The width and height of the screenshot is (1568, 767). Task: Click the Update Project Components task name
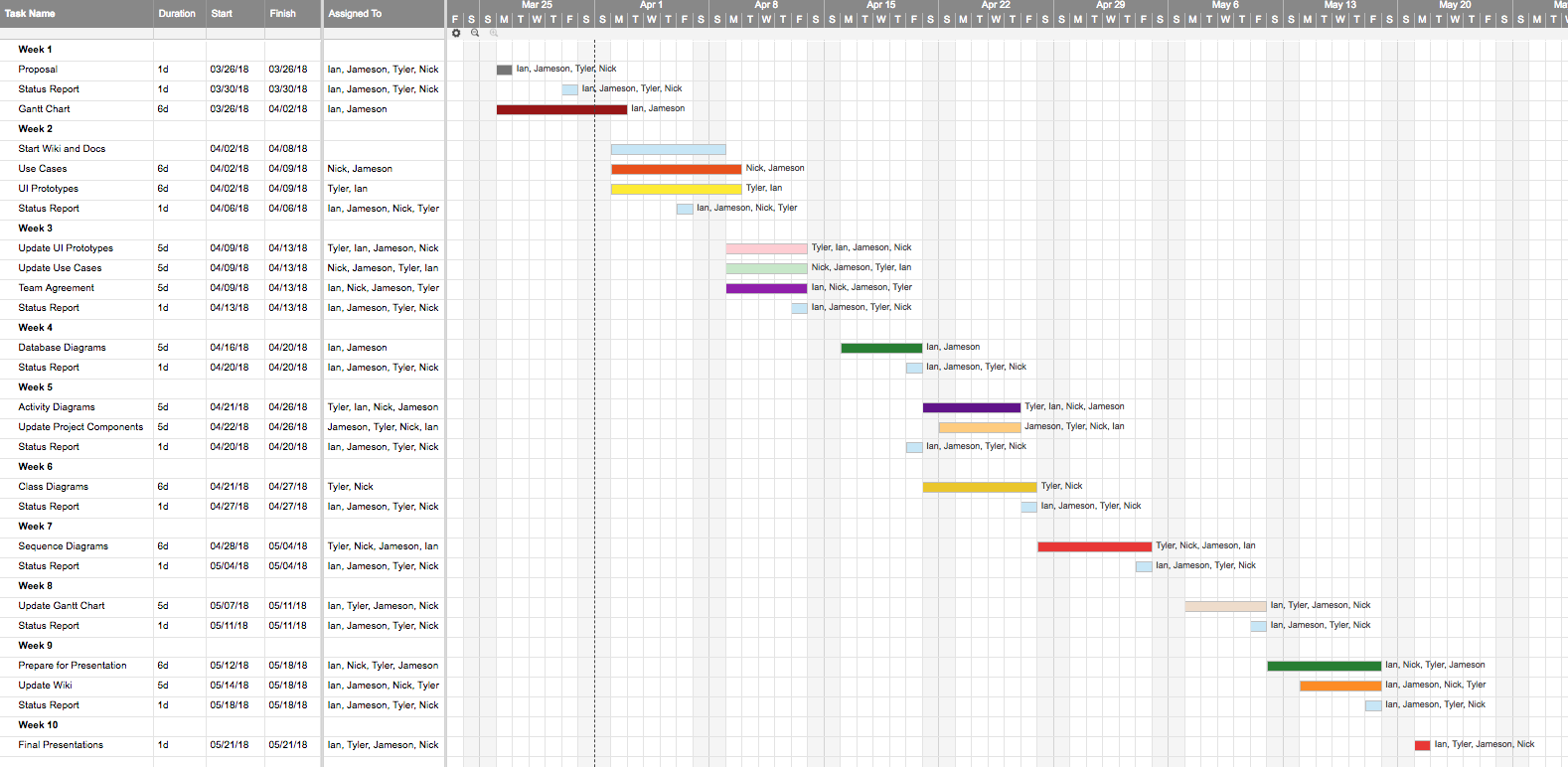(80, 427)
